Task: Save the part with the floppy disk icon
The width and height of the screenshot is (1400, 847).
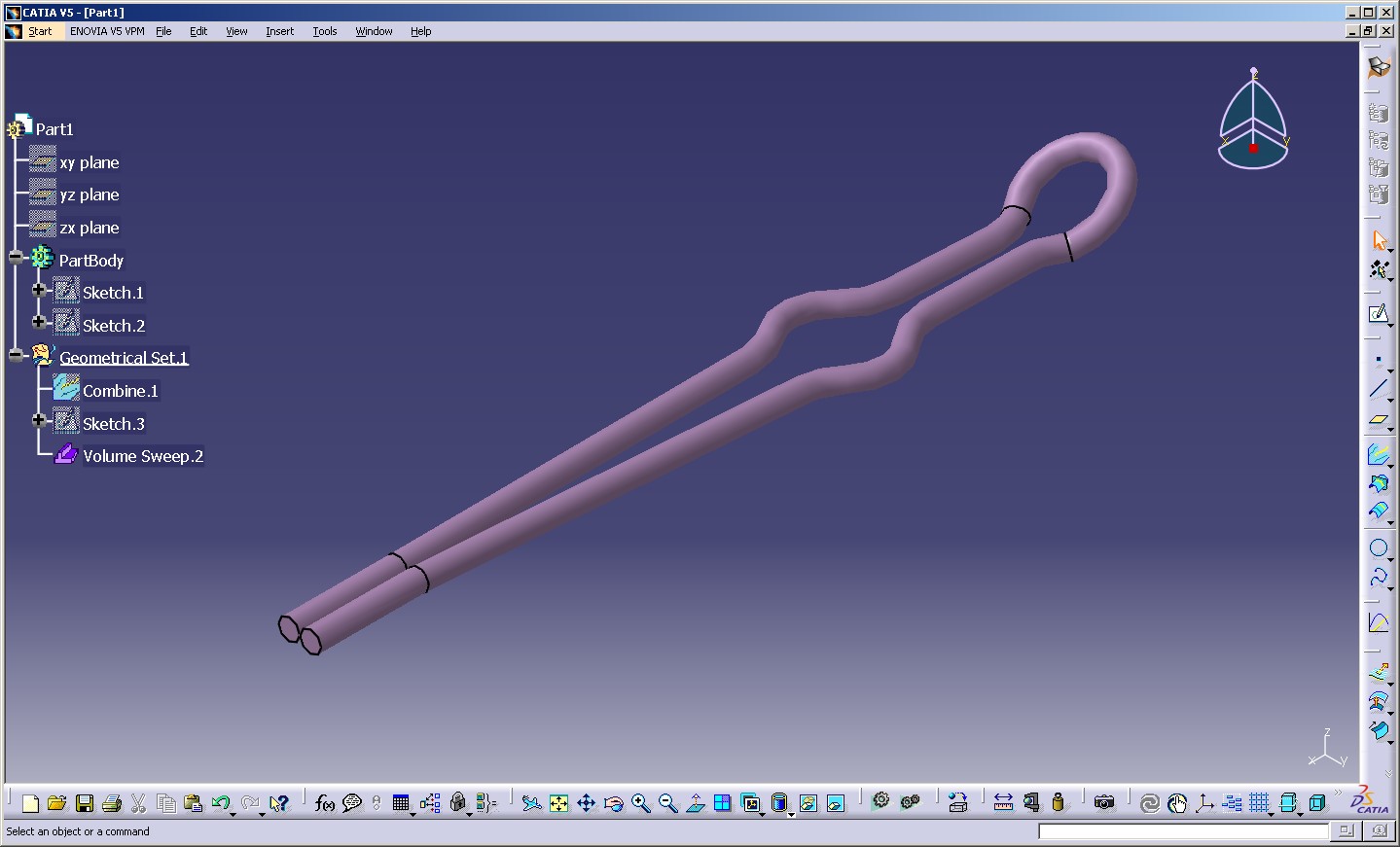Action: [x=85, y=803]
